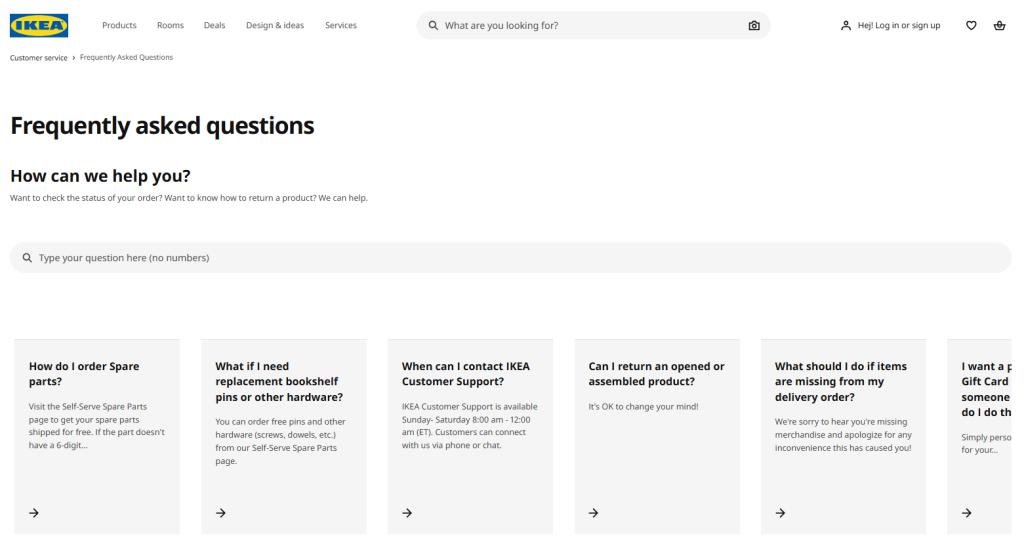Click Frequently Asked Questions breadcrumb
This screenshot has width=1024, height=544.
[126, 57]
